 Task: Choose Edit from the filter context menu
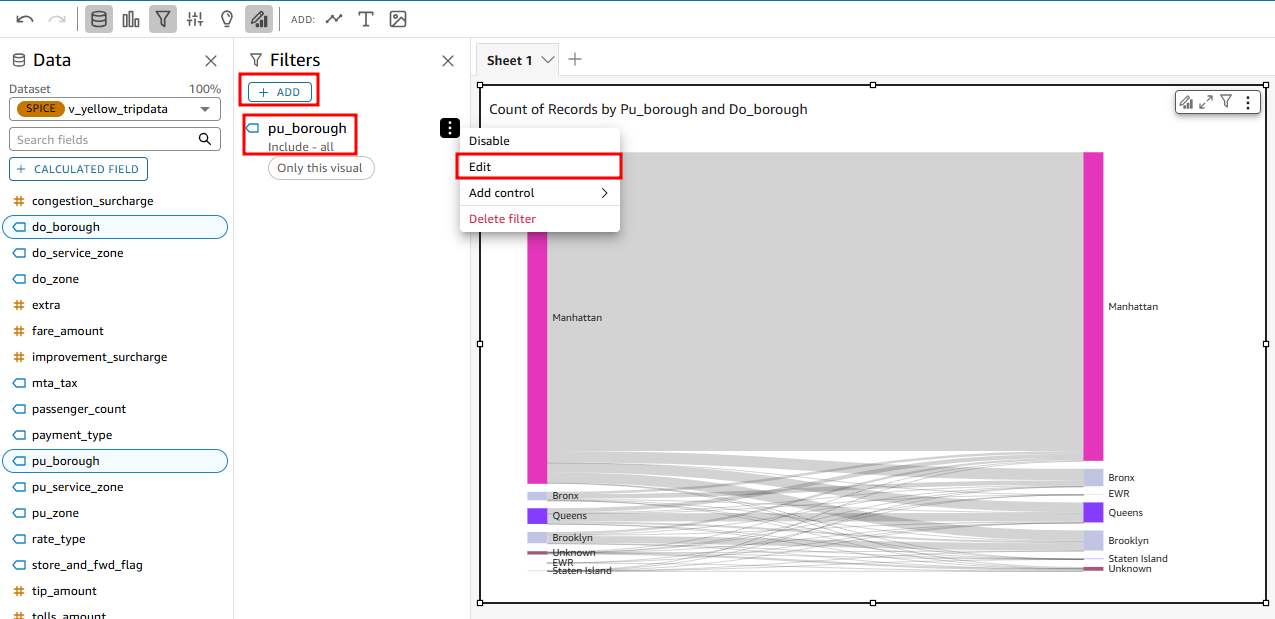click(x=539, y=167)
